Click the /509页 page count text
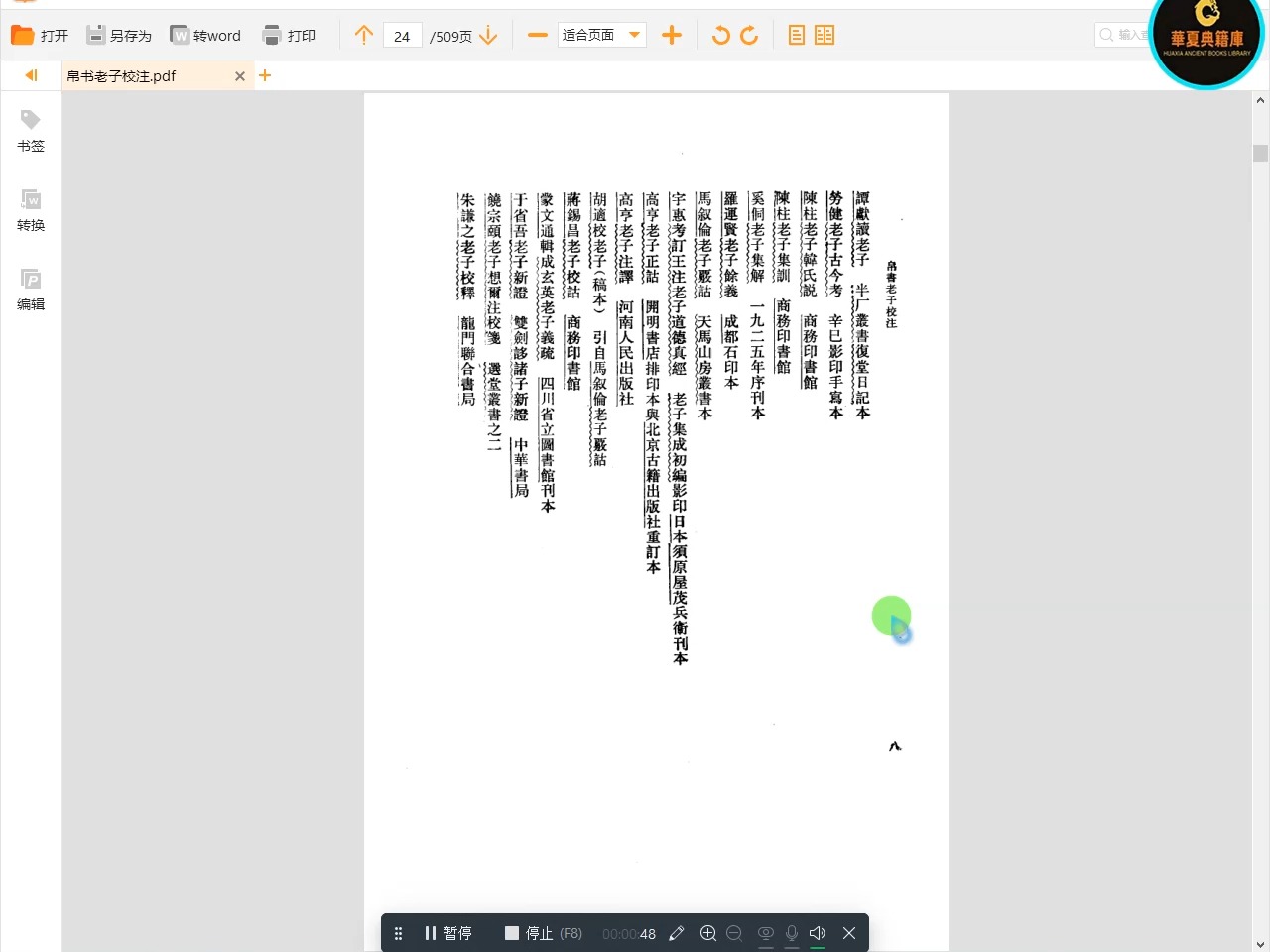1270x952 pixels. (x=450, y=36)
